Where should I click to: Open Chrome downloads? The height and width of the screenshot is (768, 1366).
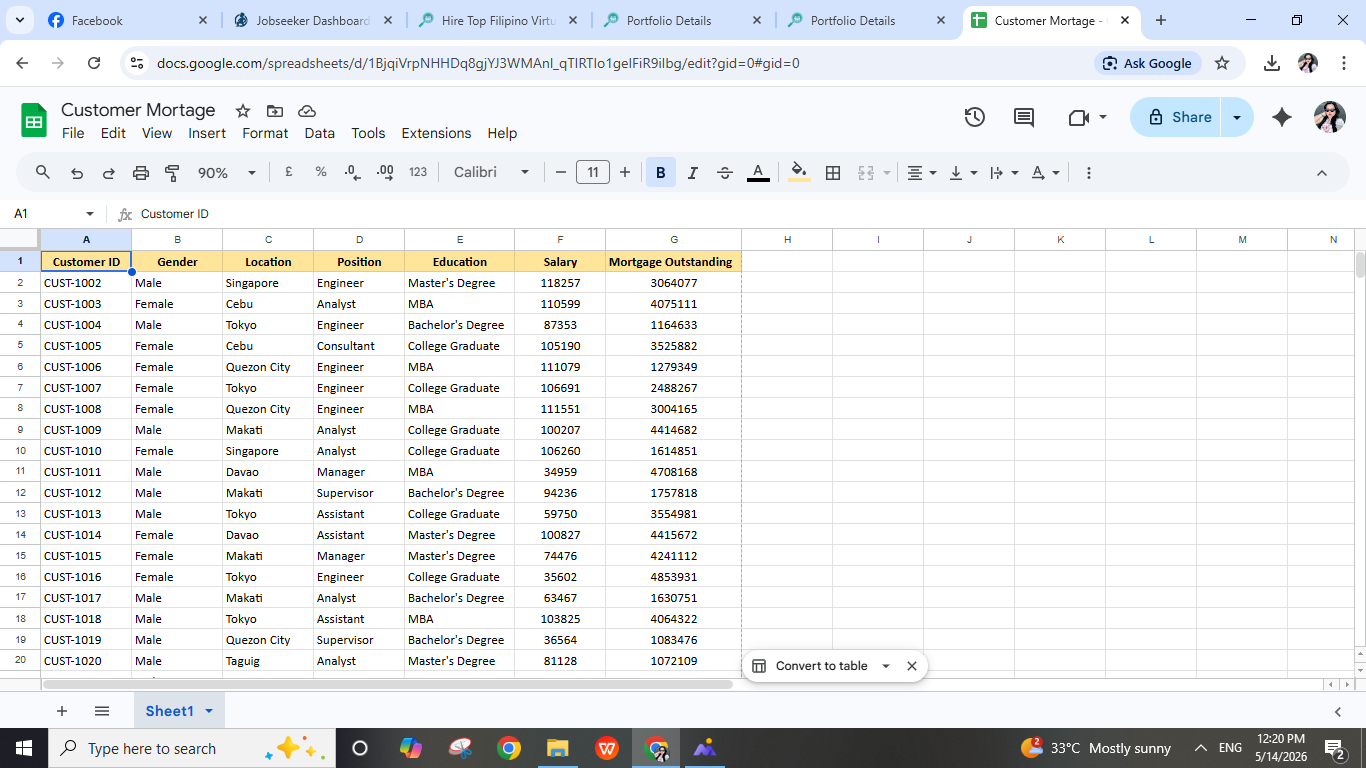tap(1272, 63)
